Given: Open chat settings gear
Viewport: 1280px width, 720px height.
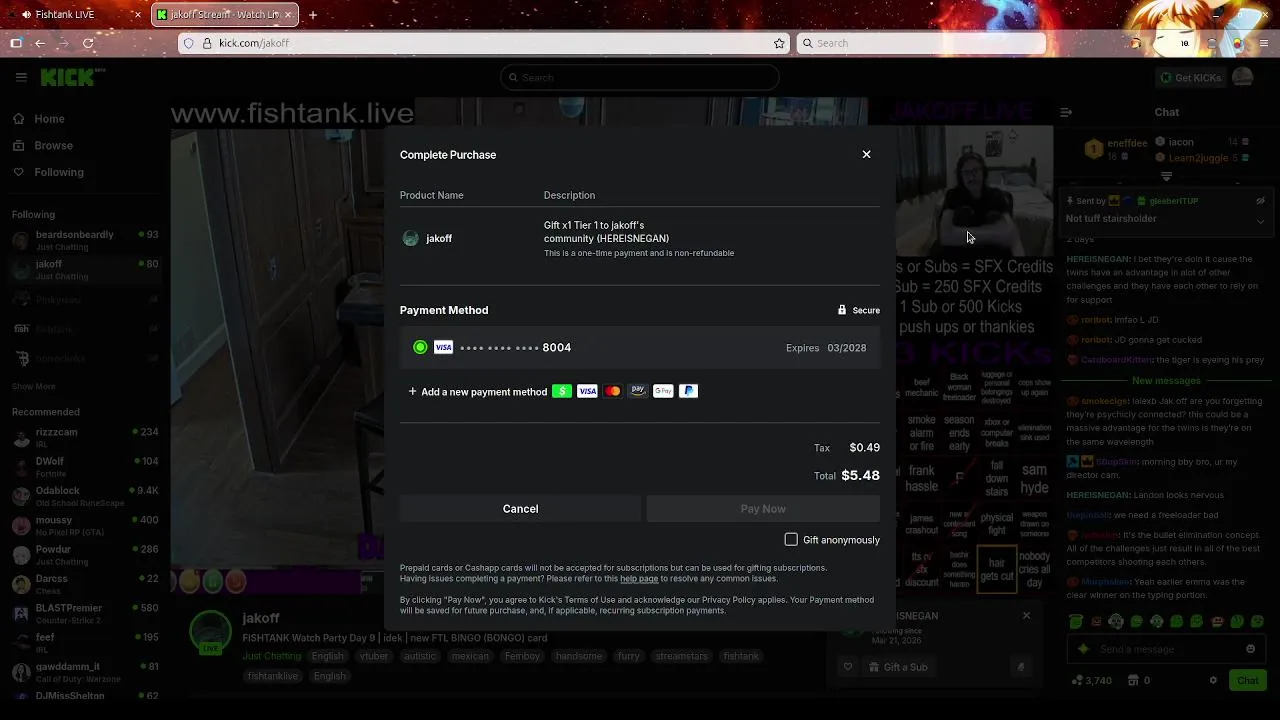Looking at the screenshot, I should (x=1213, y=680).
